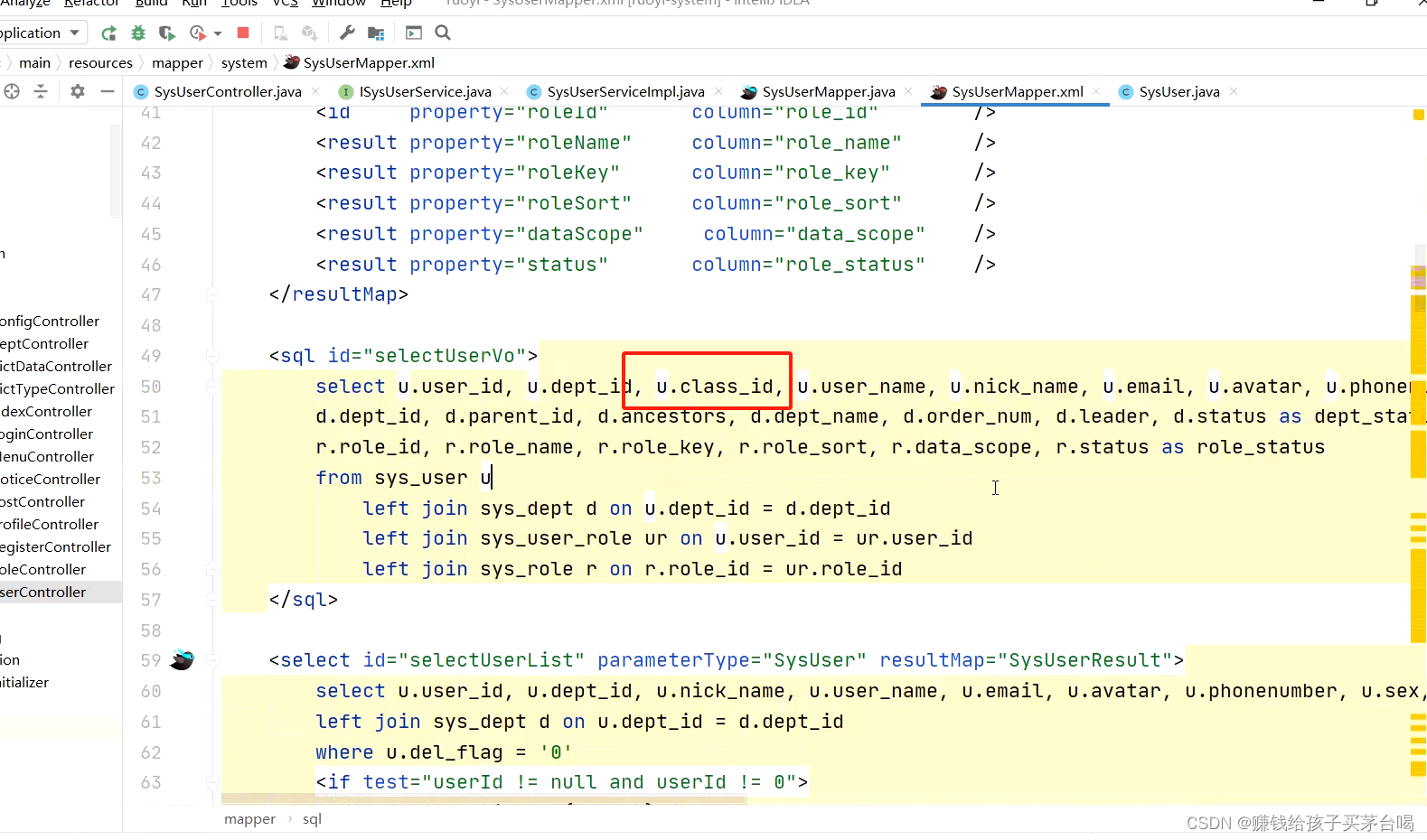
Task: Run with coverage shield icon
Action: click(167, 33)
